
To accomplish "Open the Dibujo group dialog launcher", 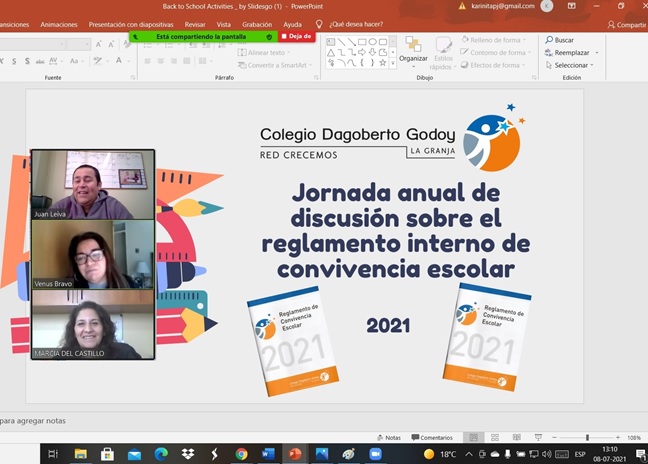I will (x=534, y=77).
